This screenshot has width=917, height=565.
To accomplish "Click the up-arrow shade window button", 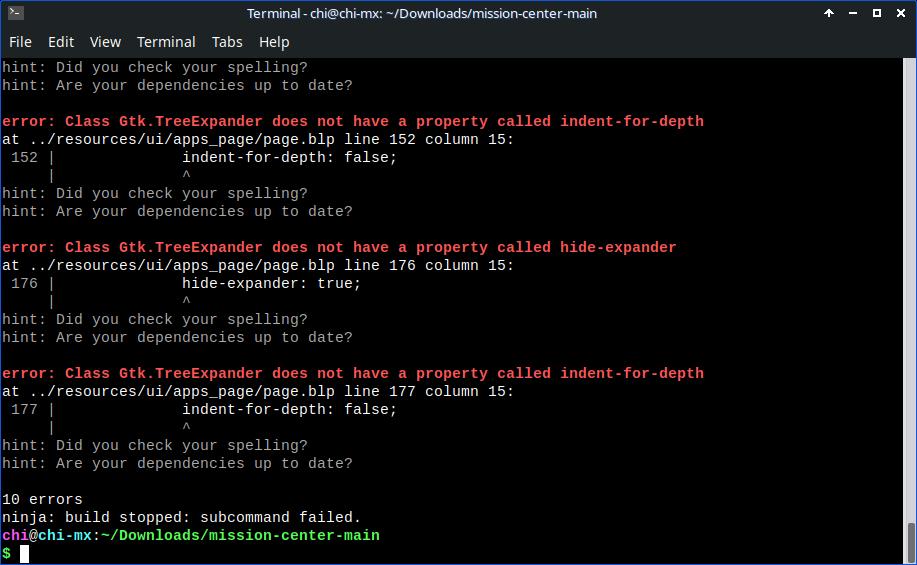I will pyautogui.click(x=829, y=14).
